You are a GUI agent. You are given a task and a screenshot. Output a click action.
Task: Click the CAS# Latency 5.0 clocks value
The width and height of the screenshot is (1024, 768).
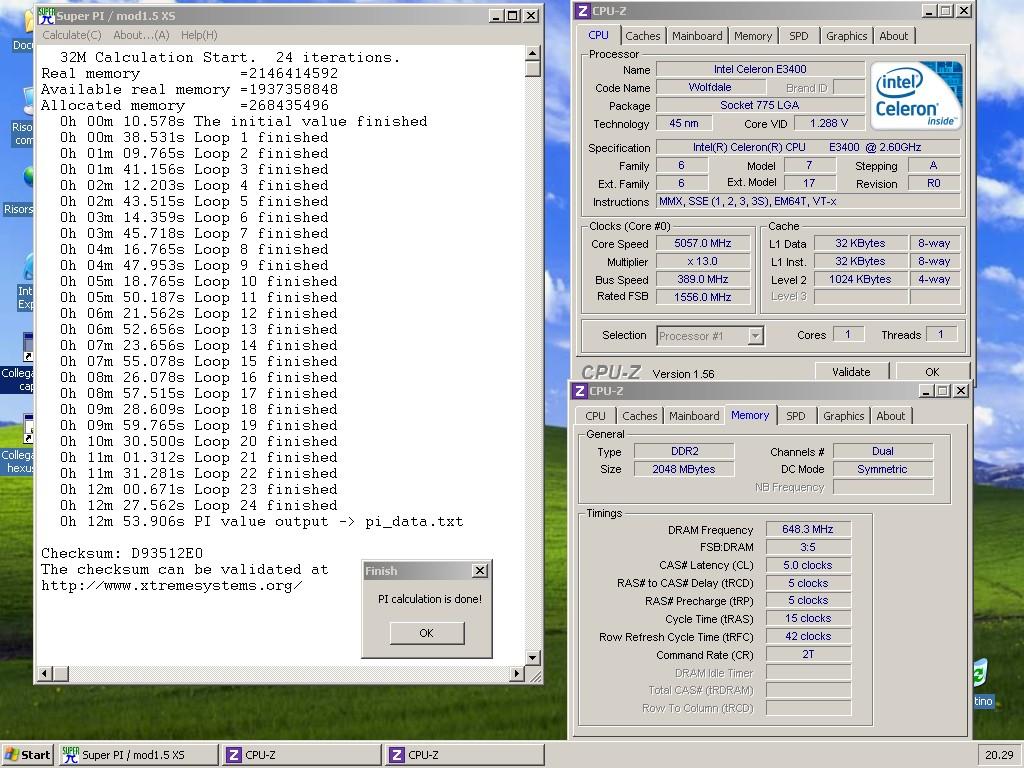tap(808, 566)
